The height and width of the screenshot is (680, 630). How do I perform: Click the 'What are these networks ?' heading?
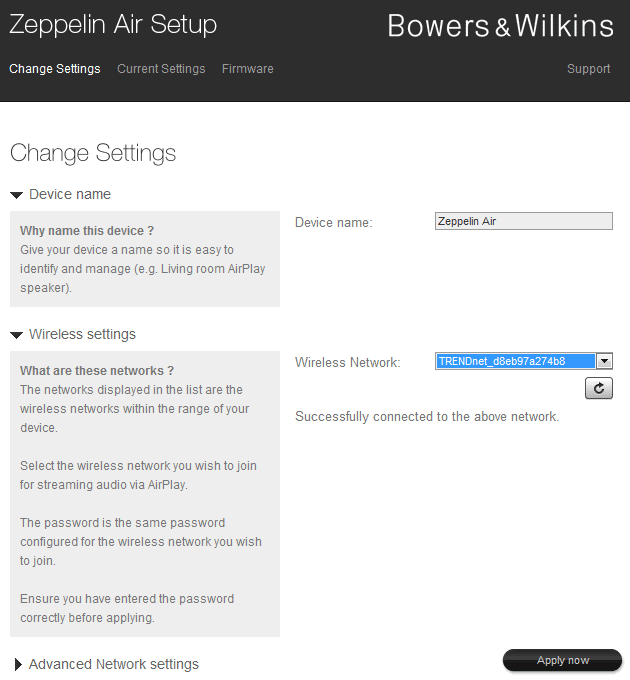click(x=97, y=371)
